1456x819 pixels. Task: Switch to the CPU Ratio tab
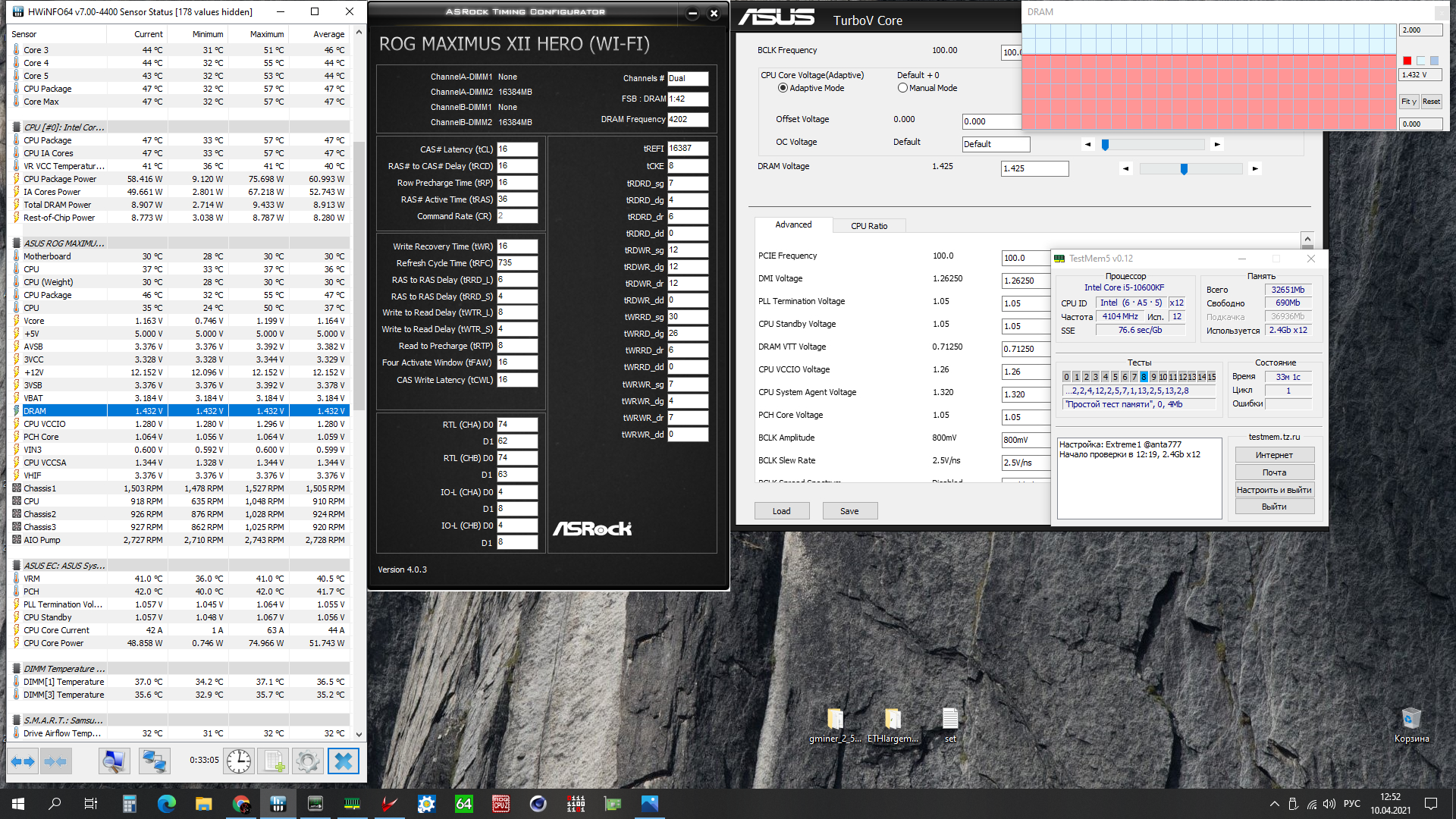(x=868, y=226)
